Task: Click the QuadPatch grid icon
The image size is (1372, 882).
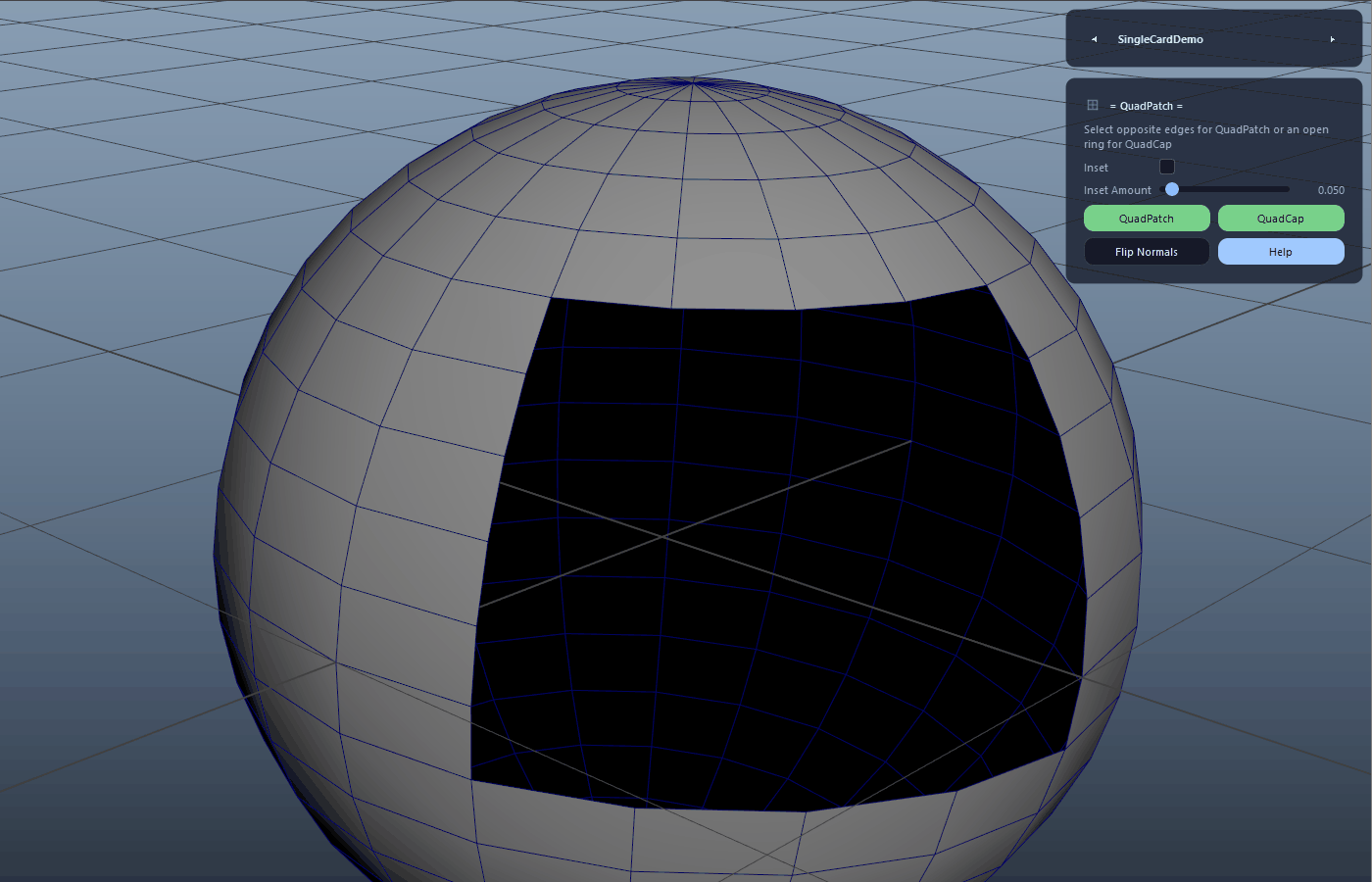Action: 1093,105
